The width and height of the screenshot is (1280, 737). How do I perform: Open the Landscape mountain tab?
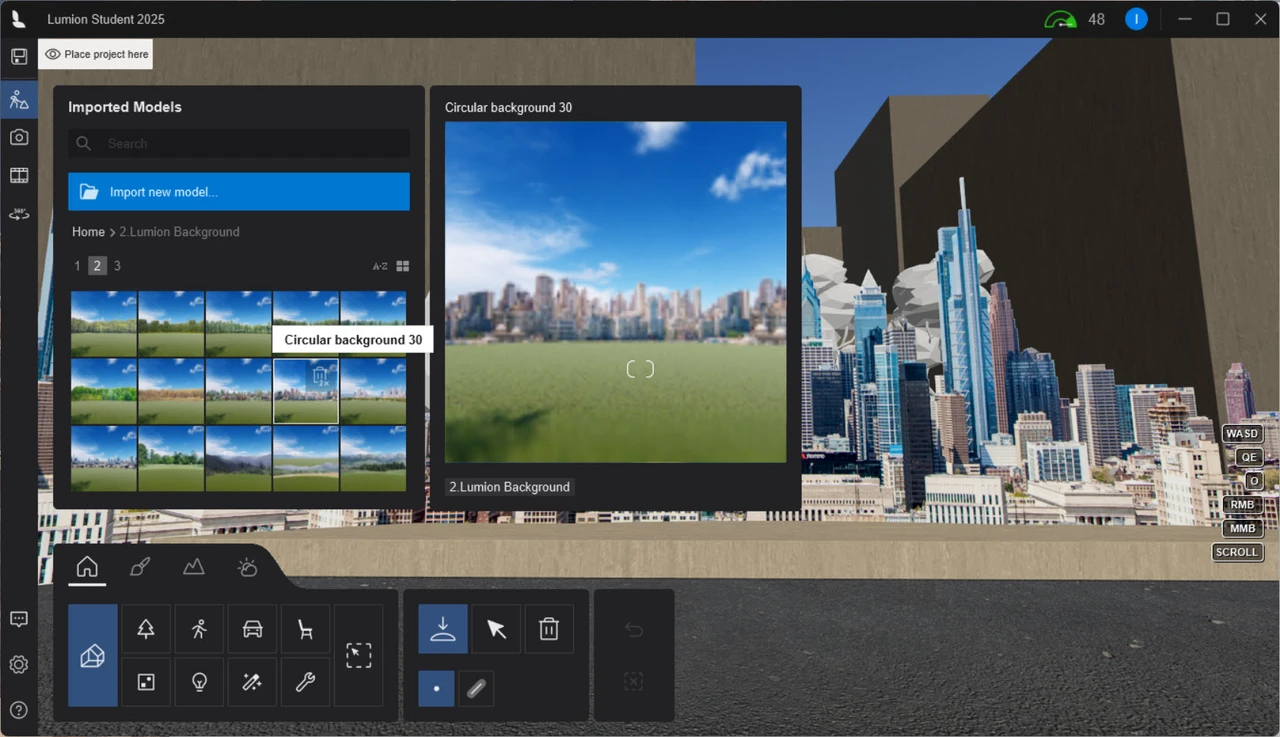click(193, 567)
